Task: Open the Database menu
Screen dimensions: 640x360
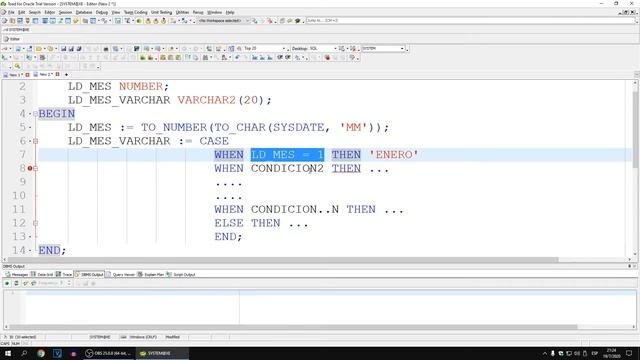Action: (x=84, y=12)
